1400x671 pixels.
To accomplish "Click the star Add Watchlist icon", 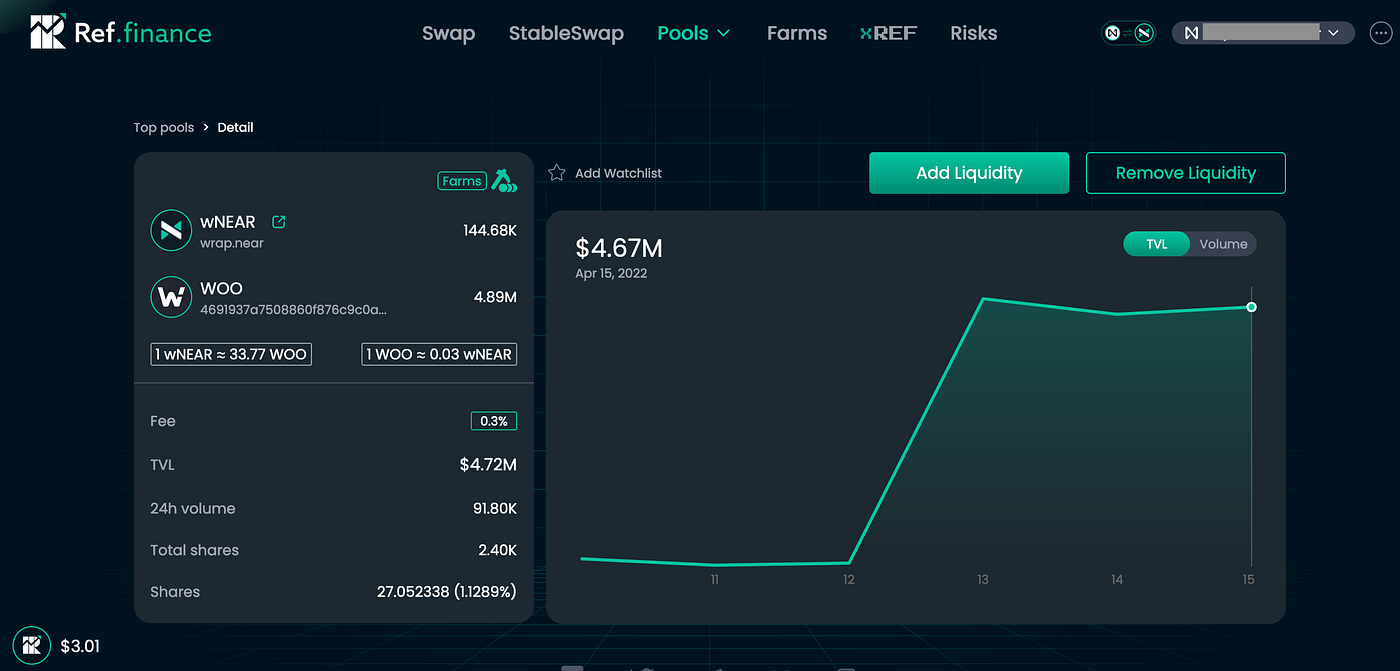I will [557, 173].
